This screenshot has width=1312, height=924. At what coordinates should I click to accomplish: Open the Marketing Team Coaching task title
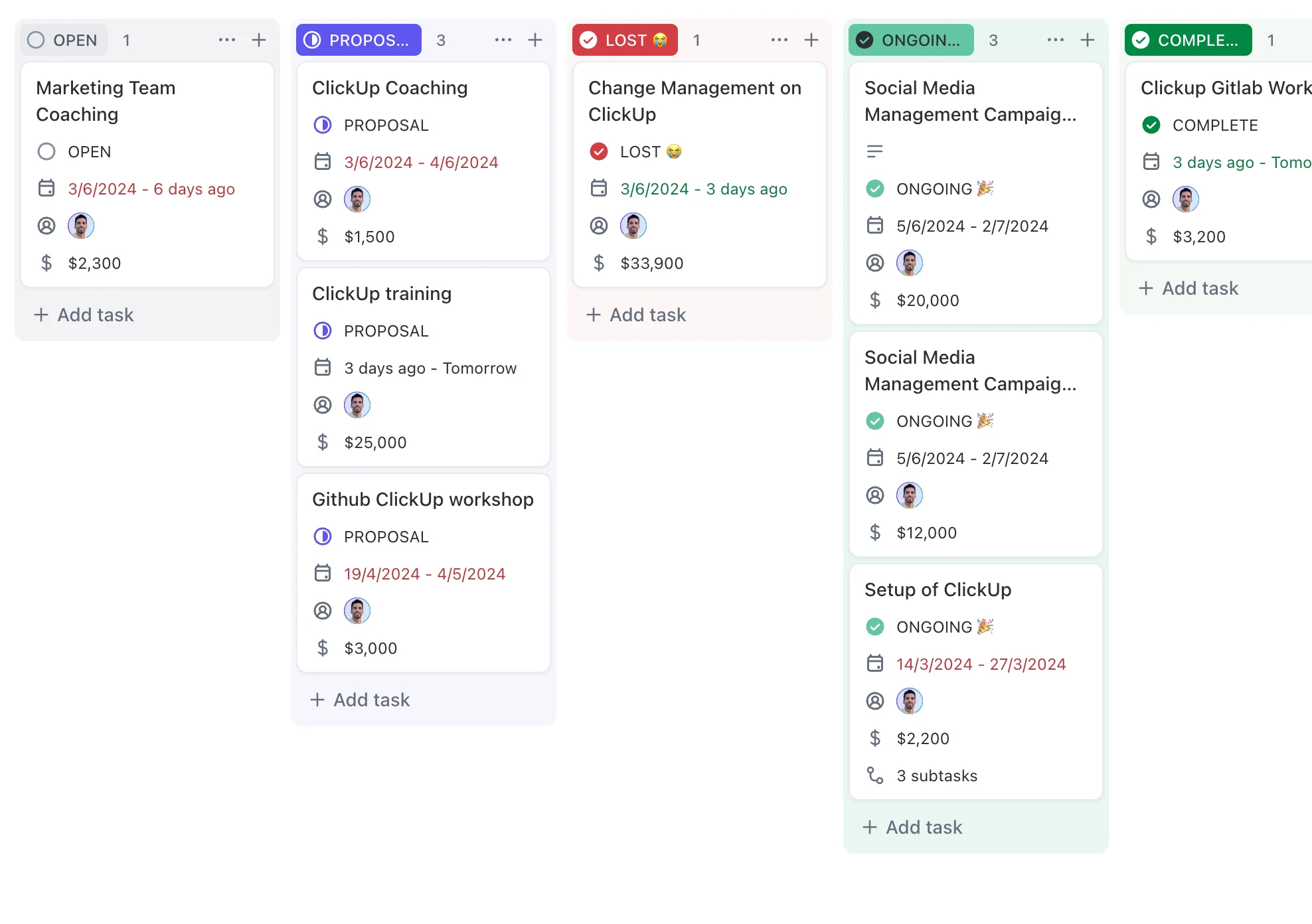coord(106,101)
